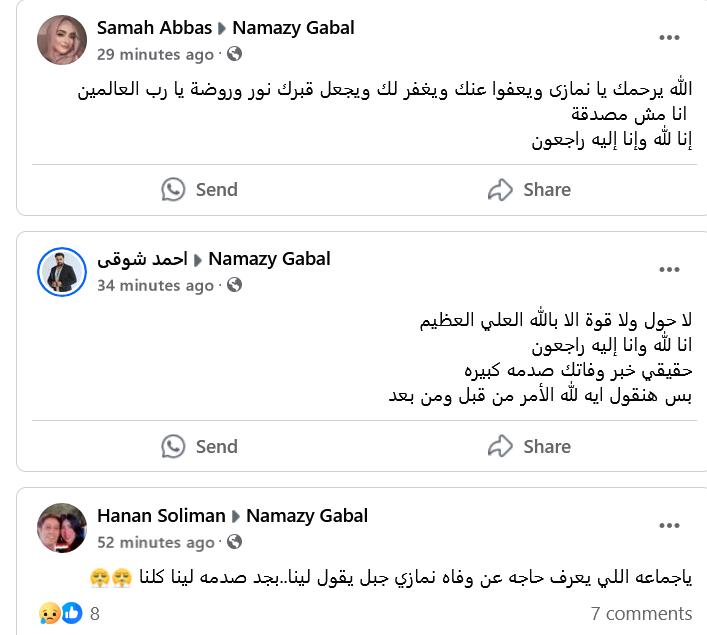Open احمد شوقى's profile picture

pos(62,271)
